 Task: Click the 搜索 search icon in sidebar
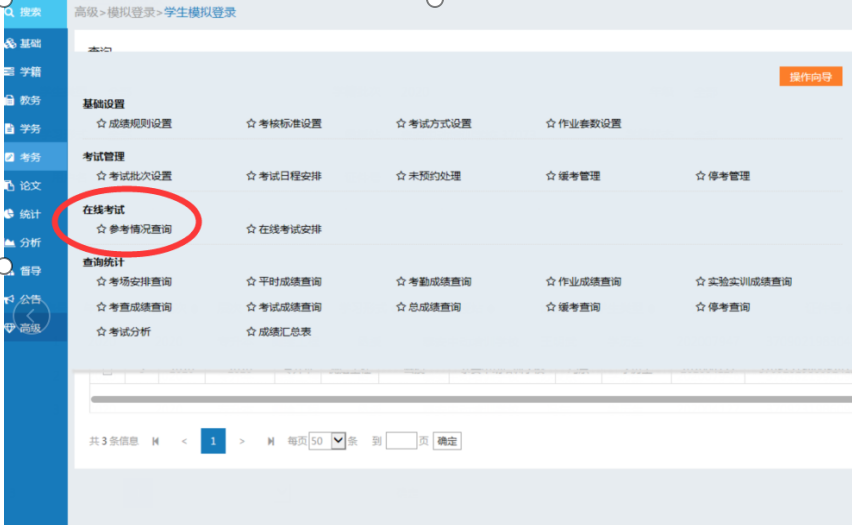tap(10, 12)
